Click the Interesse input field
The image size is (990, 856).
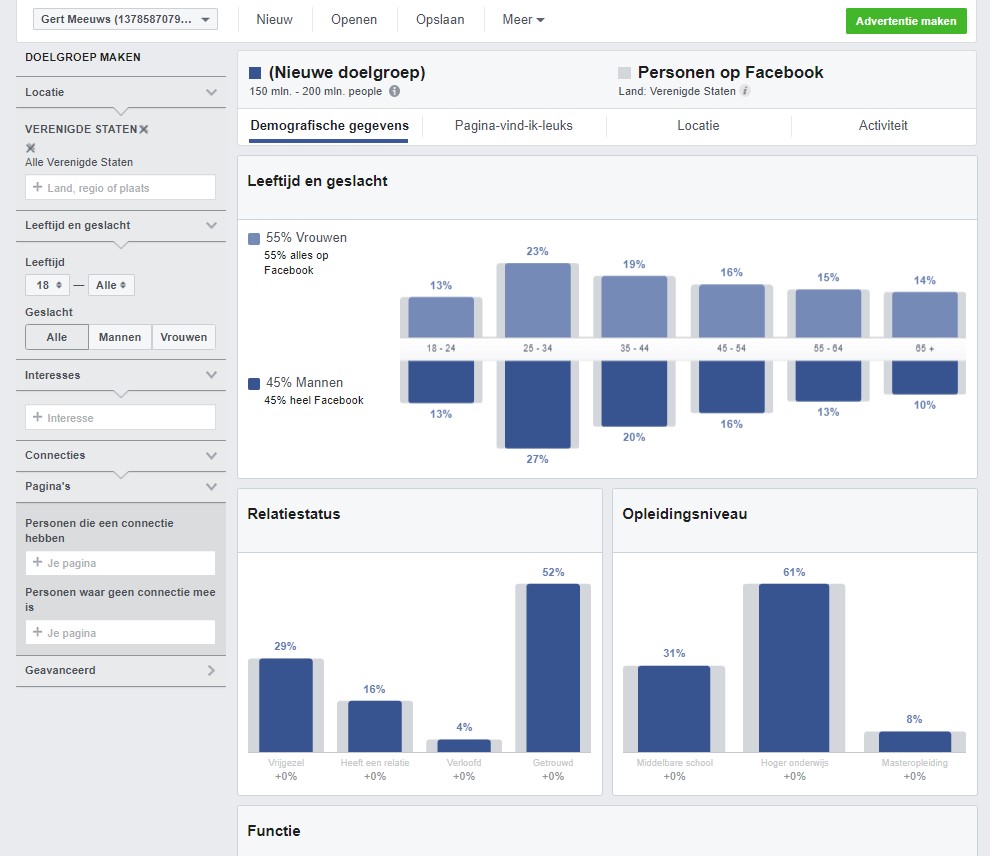120,417
